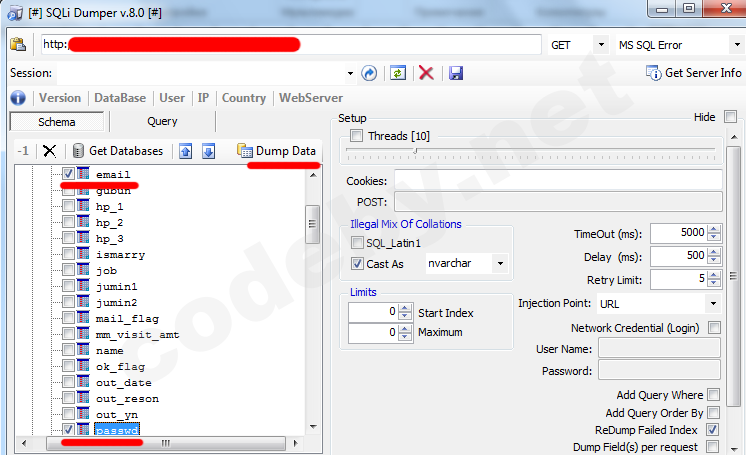The height and width of the screenshot is (455, 746).
Task: Click the column icon next to out_date
Action: [x=83, y=382]
